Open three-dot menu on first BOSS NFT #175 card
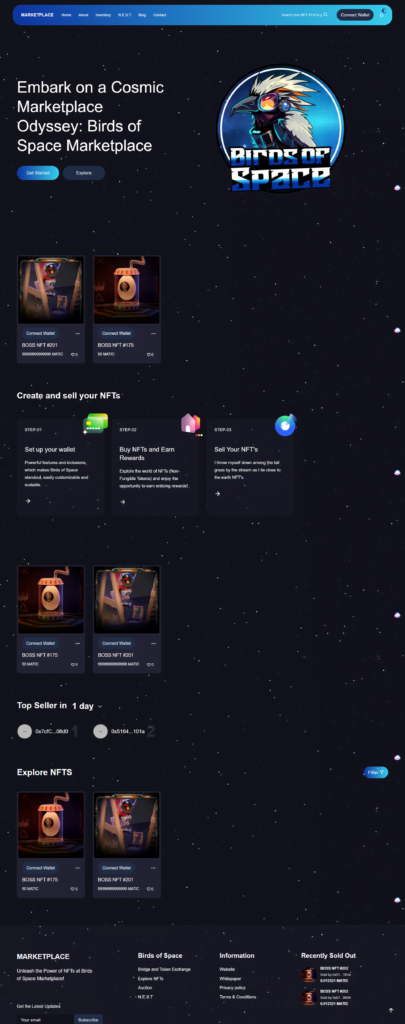Image resolution: width=405 pixels, height=1024 pixels. 154,333
